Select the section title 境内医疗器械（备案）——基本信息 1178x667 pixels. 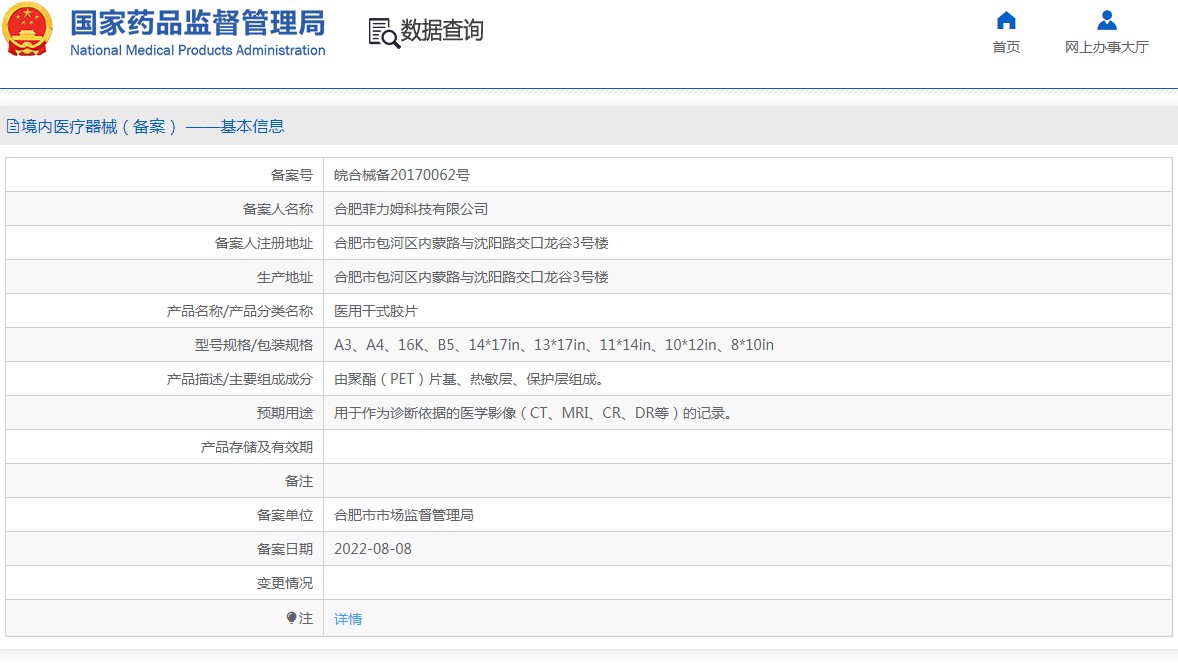click(x=153, y=126)
